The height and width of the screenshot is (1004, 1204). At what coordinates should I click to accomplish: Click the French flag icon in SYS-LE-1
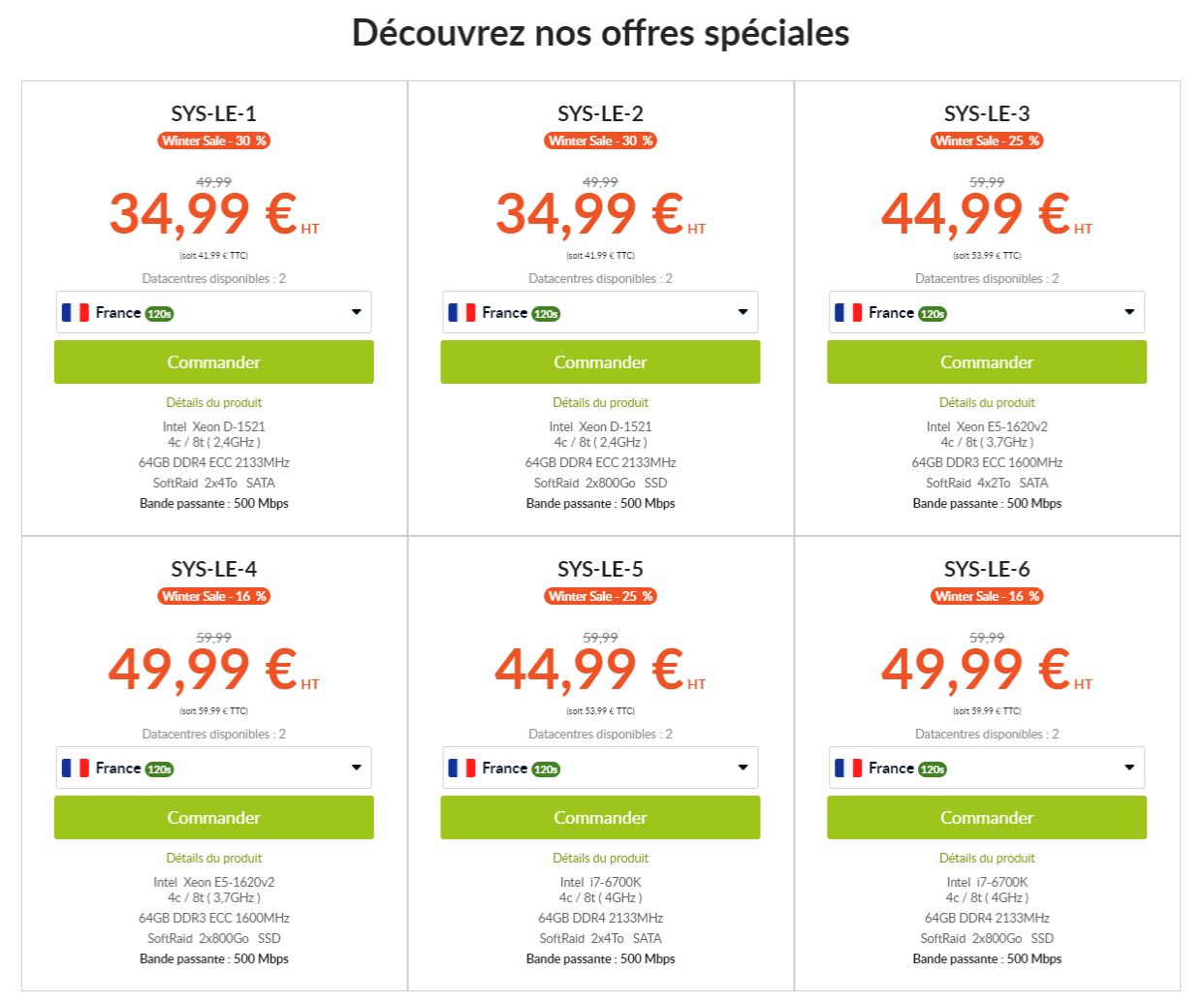coord(76,312)
